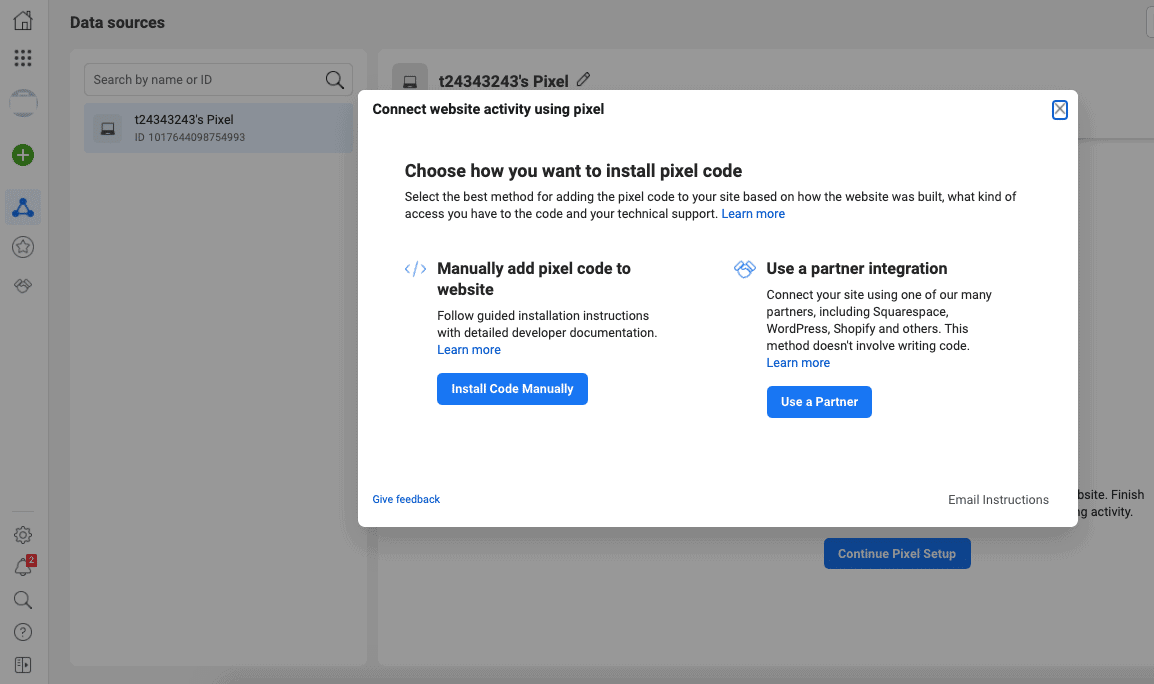Click the account profile avatar
The image size is (1154, 684).
pyautogui.click(x=23, y=102)
